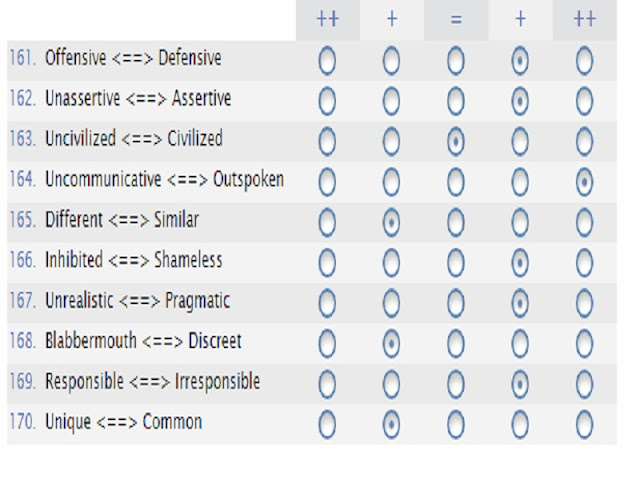The width and height of the screenshot is (640, 480).
Task: Select slightly Discreet on item 168
Action: coord(520,344)
